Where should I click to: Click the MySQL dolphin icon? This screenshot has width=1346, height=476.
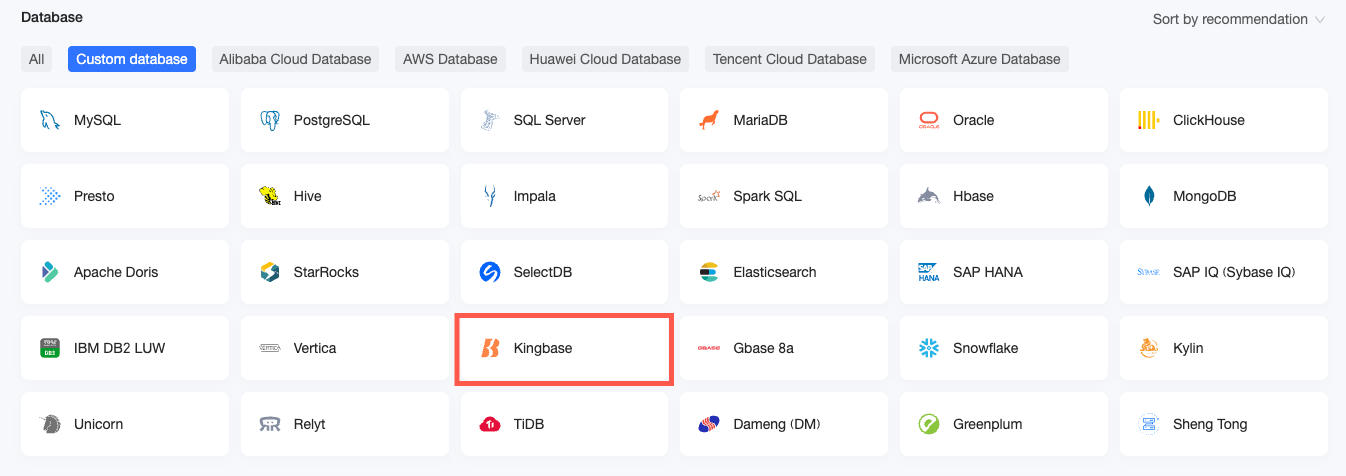[50, 120]
